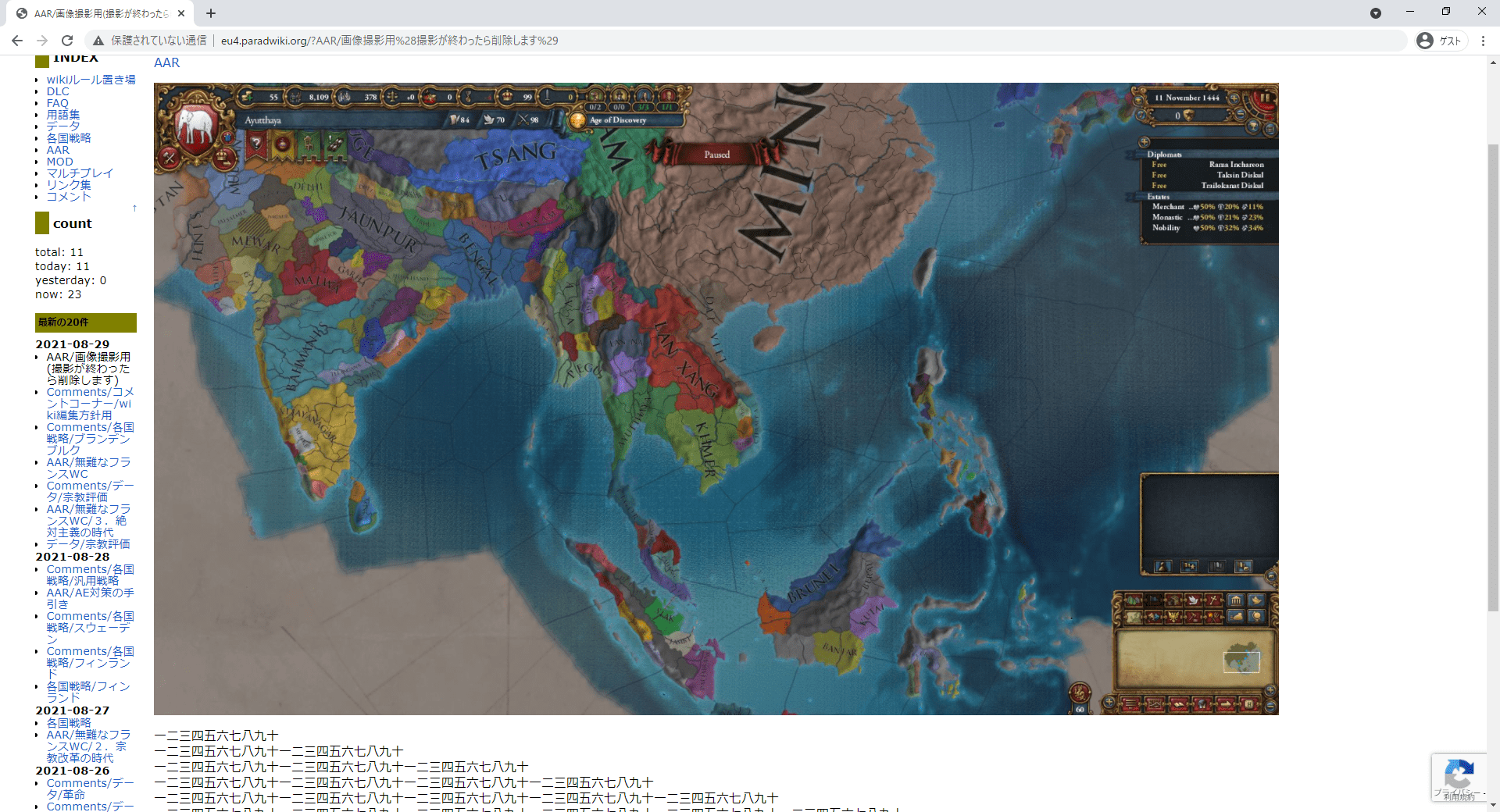This screenshot has height=812, width=1500.
Task: Toggle the outliner list button beside trophy
Action: (x=1270, y=128)
